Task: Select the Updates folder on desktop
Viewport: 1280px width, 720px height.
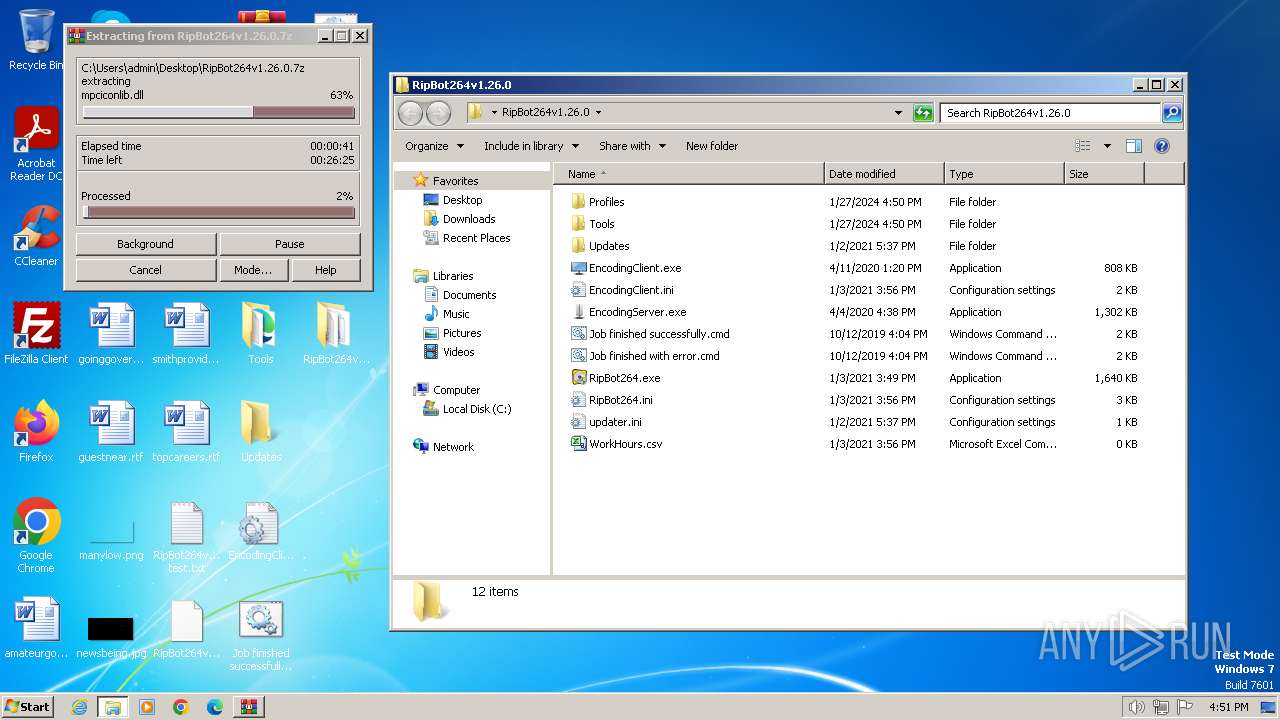Action: point(260,432)
